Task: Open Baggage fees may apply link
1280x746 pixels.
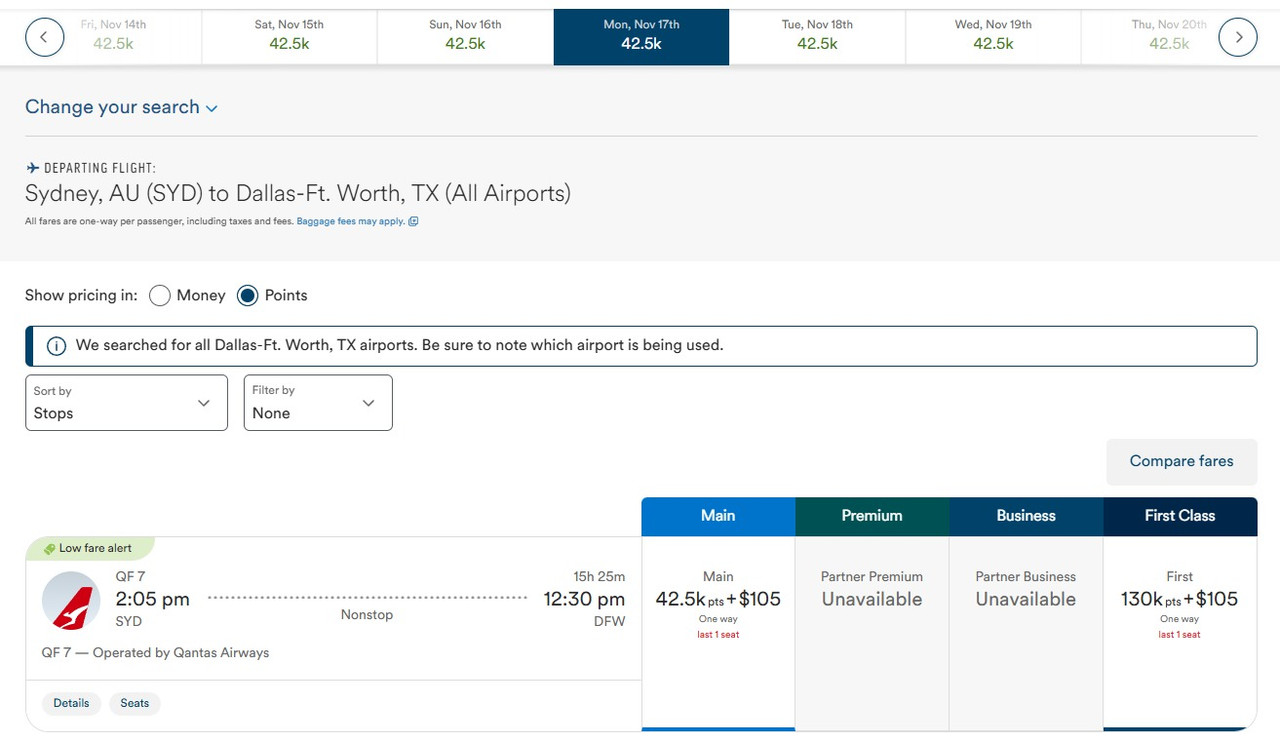Action: pos(350,222)
